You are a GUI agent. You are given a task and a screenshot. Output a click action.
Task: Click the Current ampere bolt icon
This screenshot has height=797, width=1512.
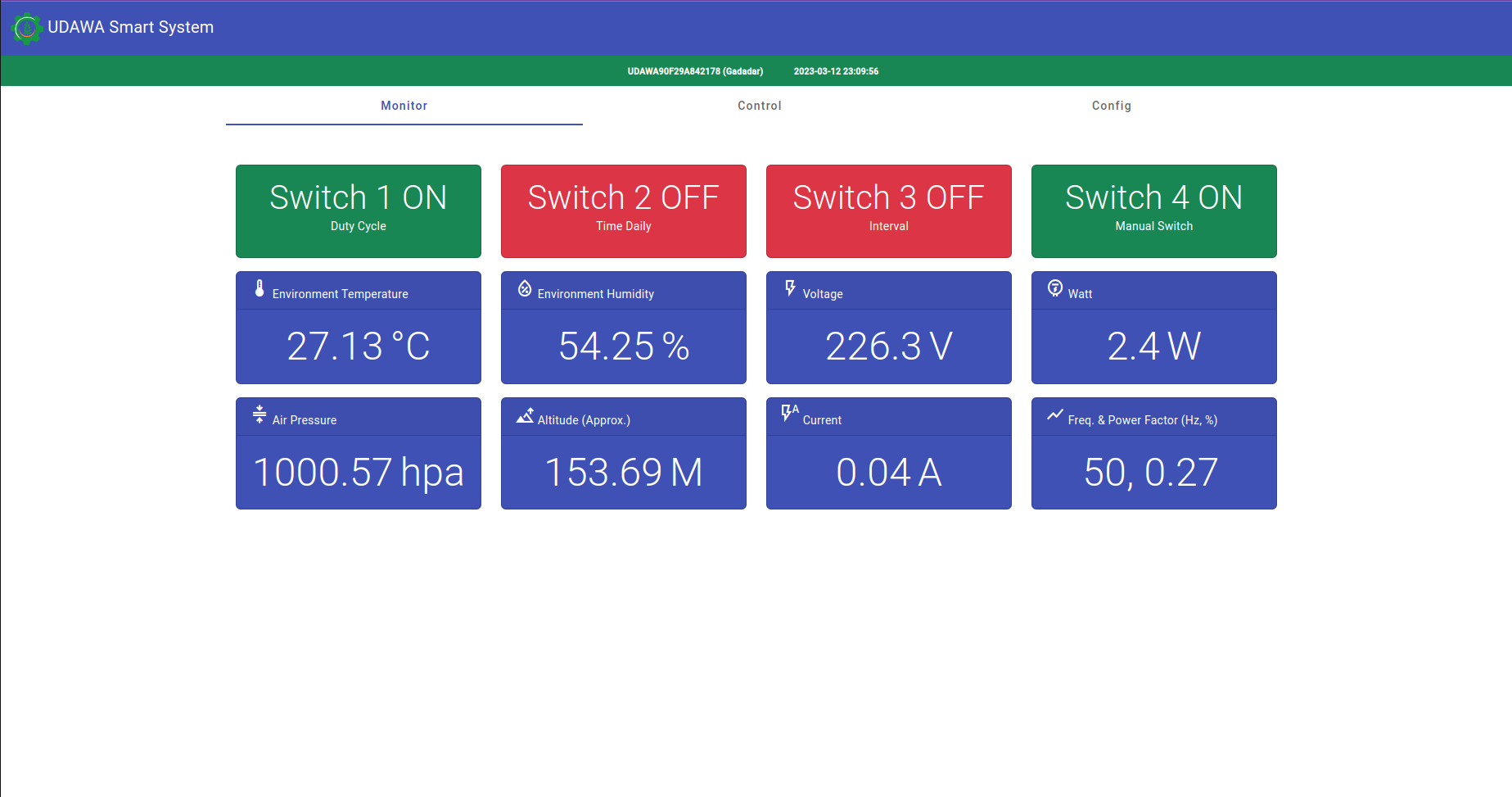point(790,413)
